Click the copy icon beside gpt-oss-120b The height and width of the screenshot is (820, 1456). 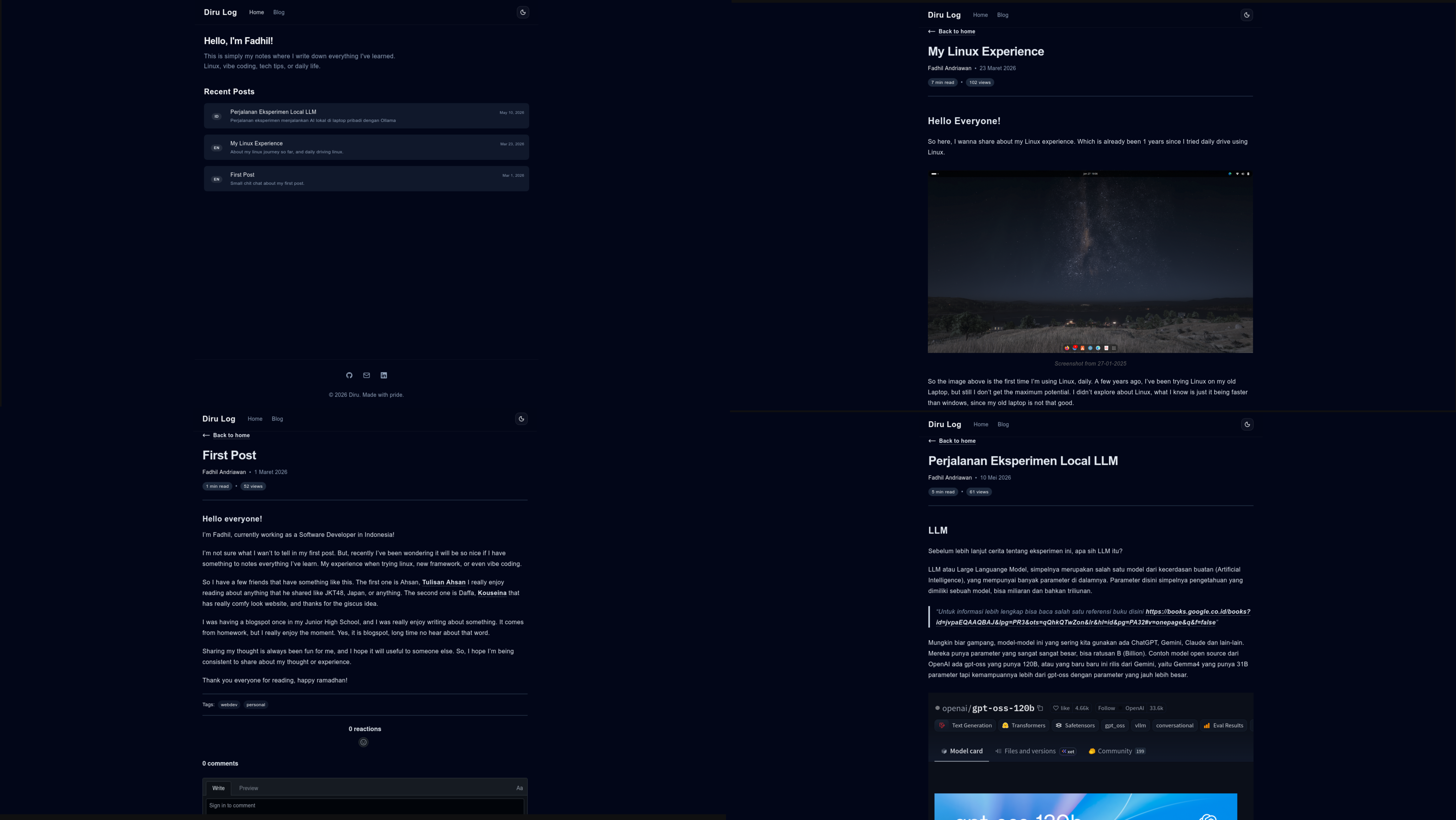click(x=1040, y=708)
